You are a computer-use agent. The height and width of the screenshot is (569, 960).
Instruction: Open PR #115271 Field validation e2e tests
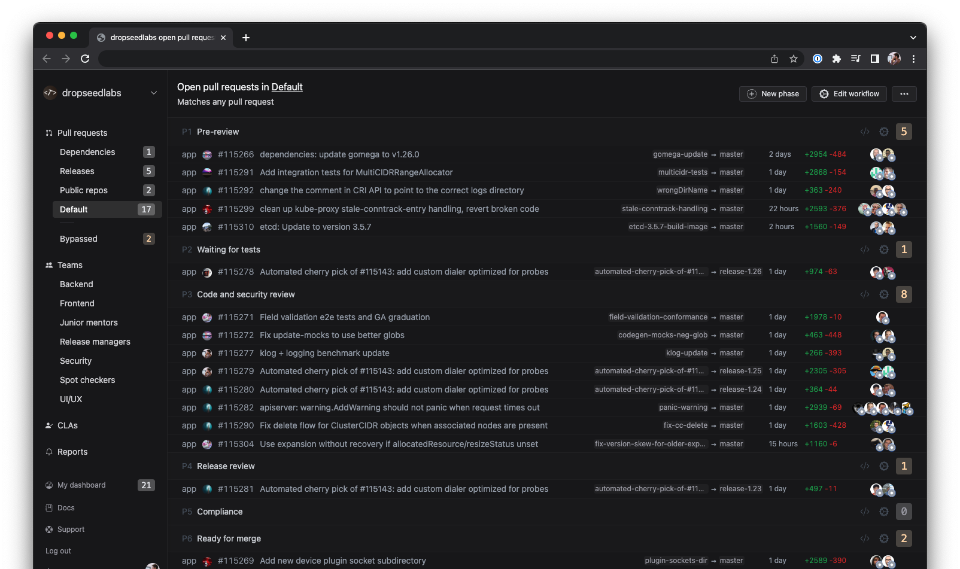[x=345, y=317]
